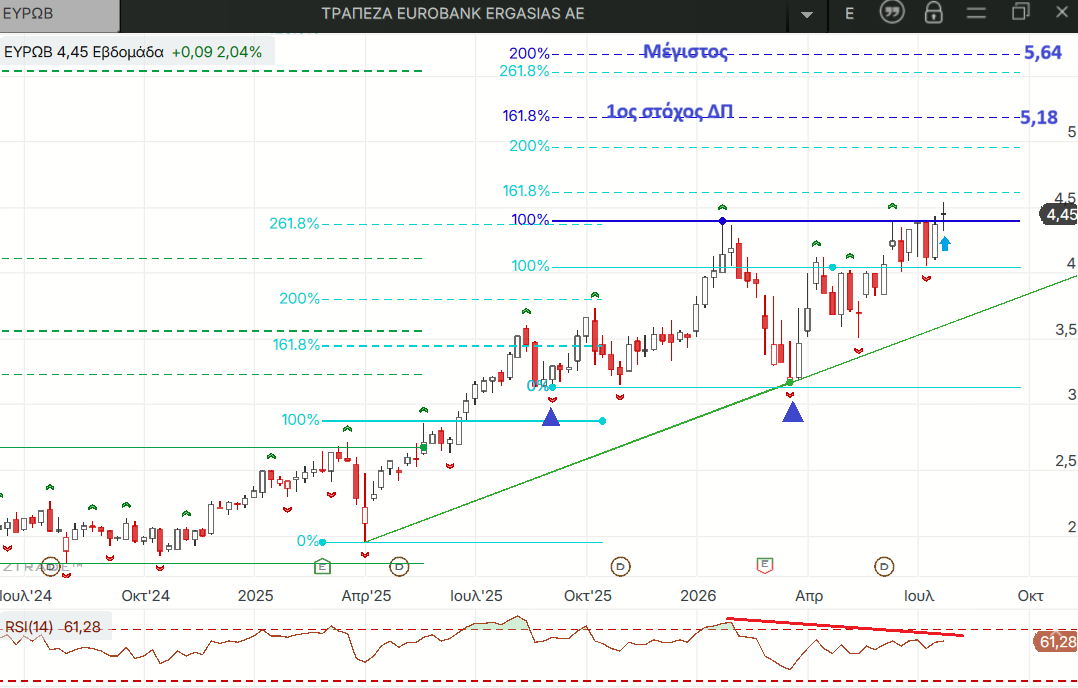The image size is (1078, 688).
Task: Click the ΕΥΡΩΒ ticker tab
Action: click(x=60, y=15)
